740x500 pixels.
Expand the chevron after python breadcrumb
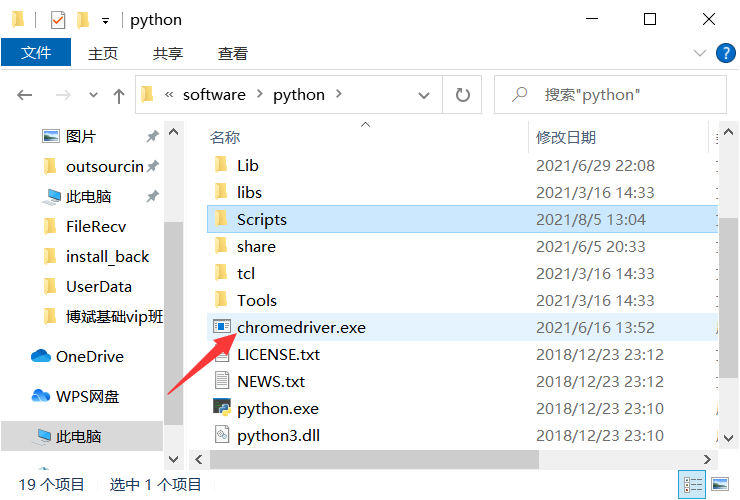click(x=338, y=94)
